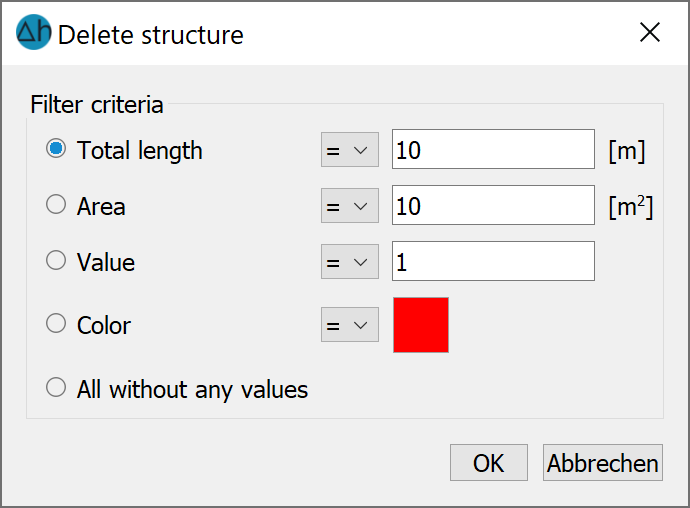Pick the All without any values option
This screenshot has width=690, height=508.
(56, 388)
